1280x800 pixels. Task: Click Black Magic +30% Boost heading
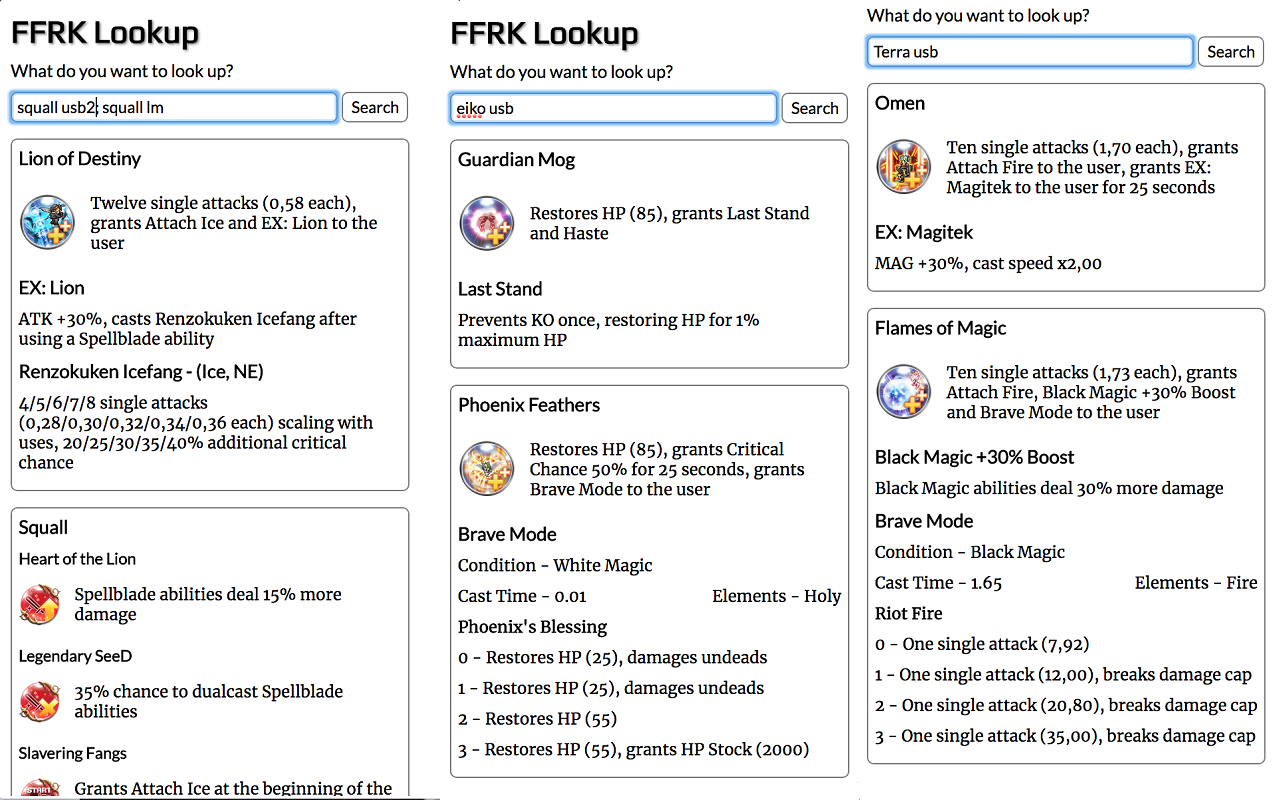[975, 457]
